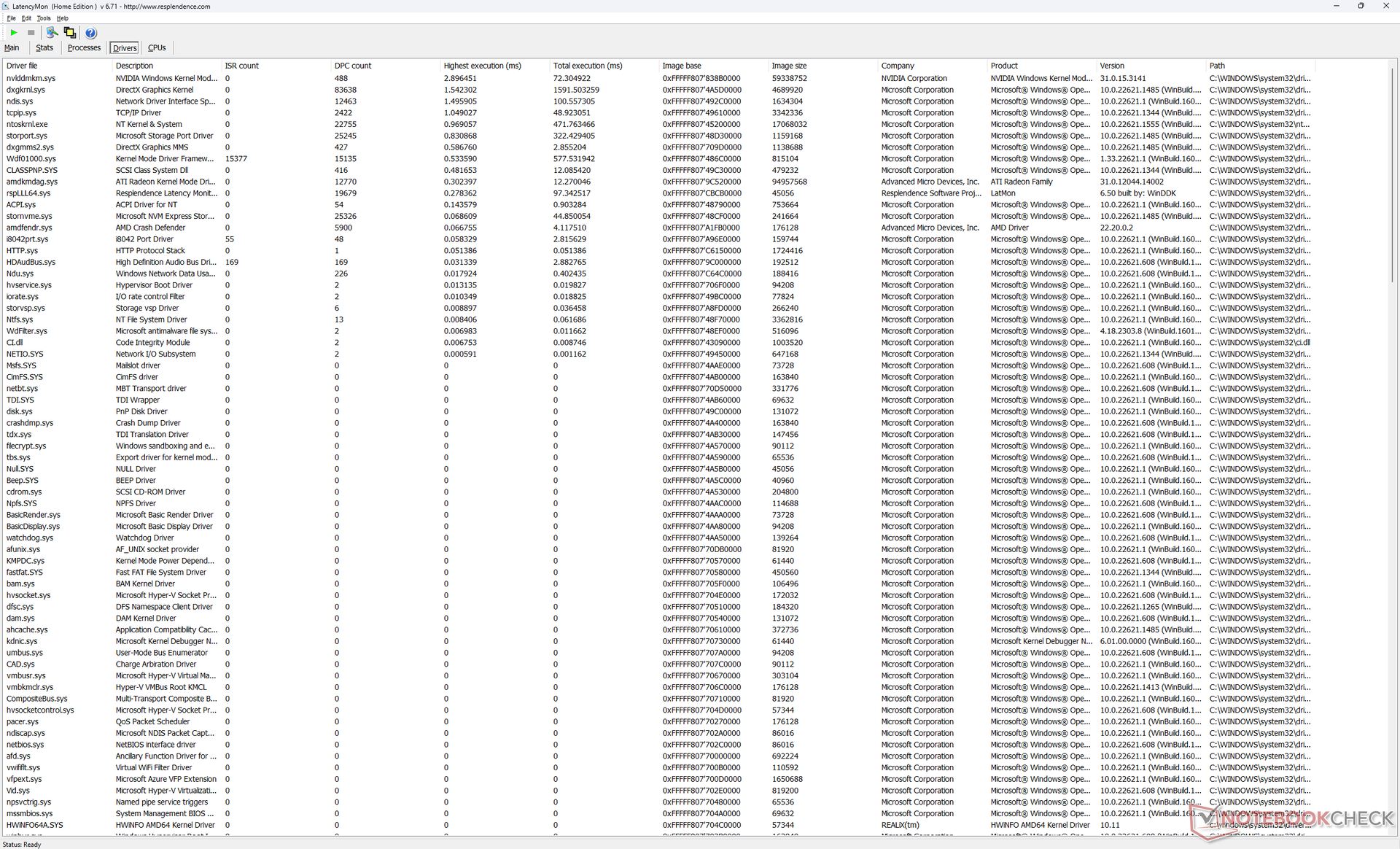This screenshot has width=1400, height=849.
Task: Select the ACPI.sys driver row
Action: [658, 205]
